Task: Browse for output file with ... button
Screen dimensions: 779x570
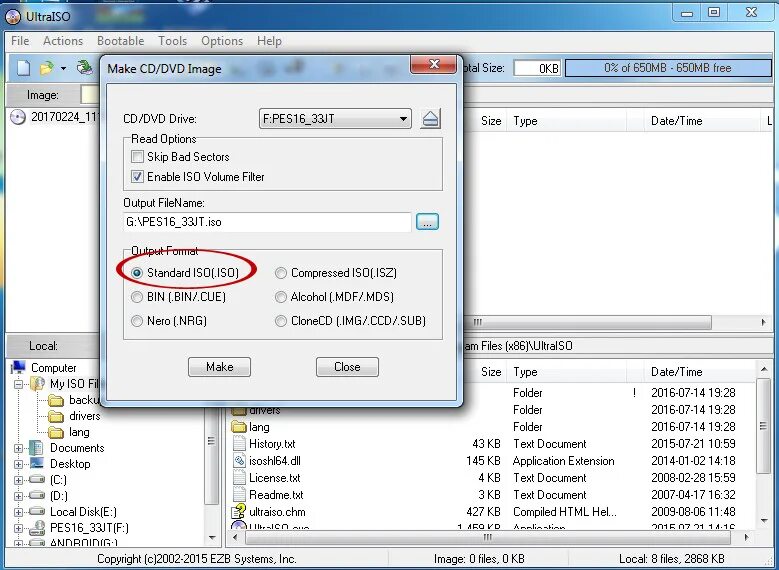Action: click(x=427, y=222)
